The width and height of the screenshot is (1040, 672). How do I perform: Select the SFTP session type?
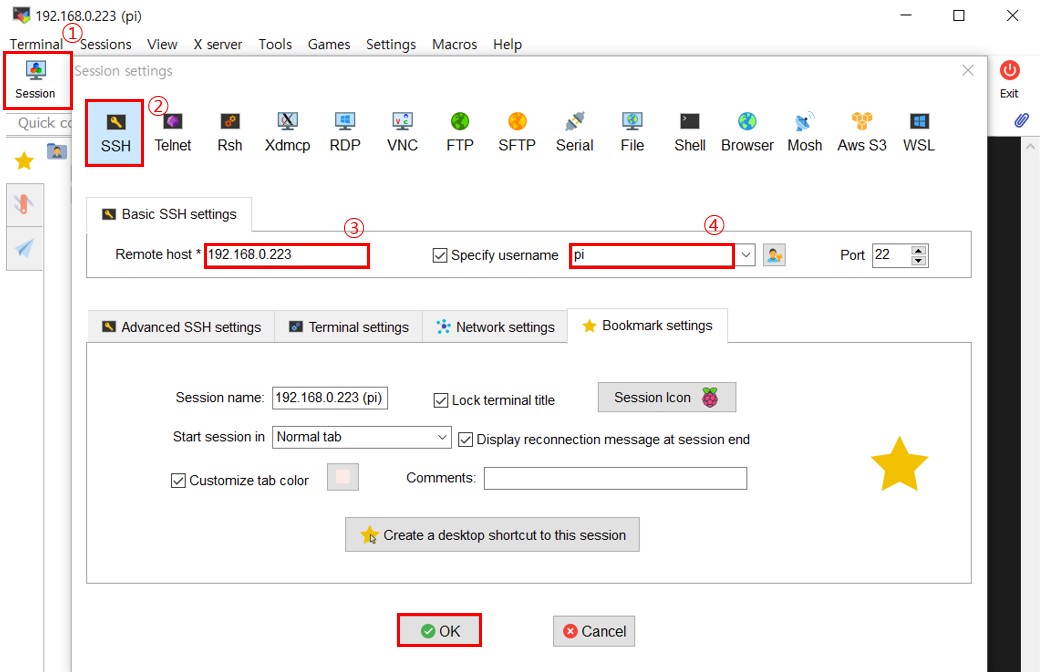click(x=517, y=133)
